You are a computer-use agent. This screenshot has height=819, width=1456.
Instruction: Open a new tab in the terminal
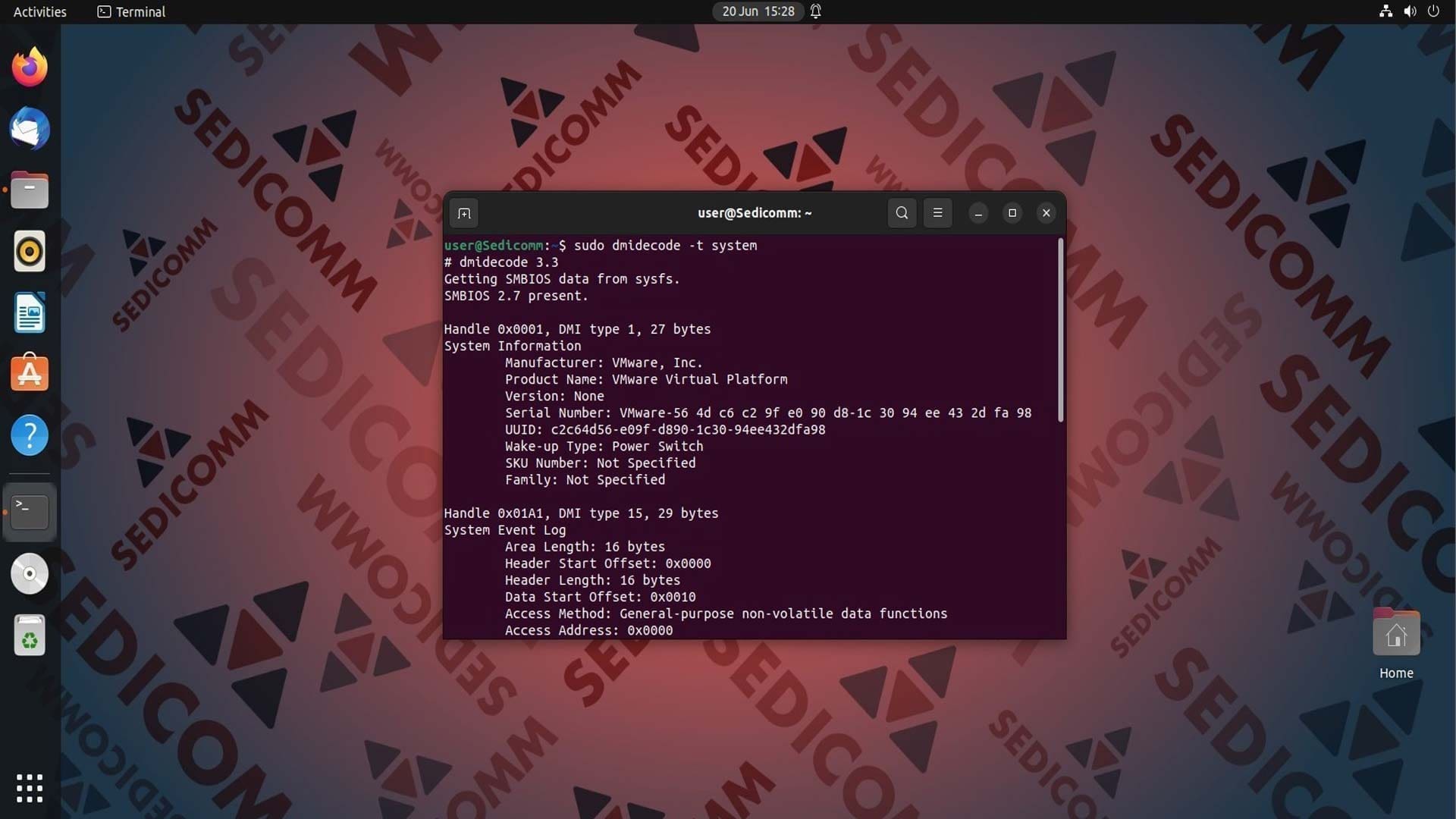point(464,213)
